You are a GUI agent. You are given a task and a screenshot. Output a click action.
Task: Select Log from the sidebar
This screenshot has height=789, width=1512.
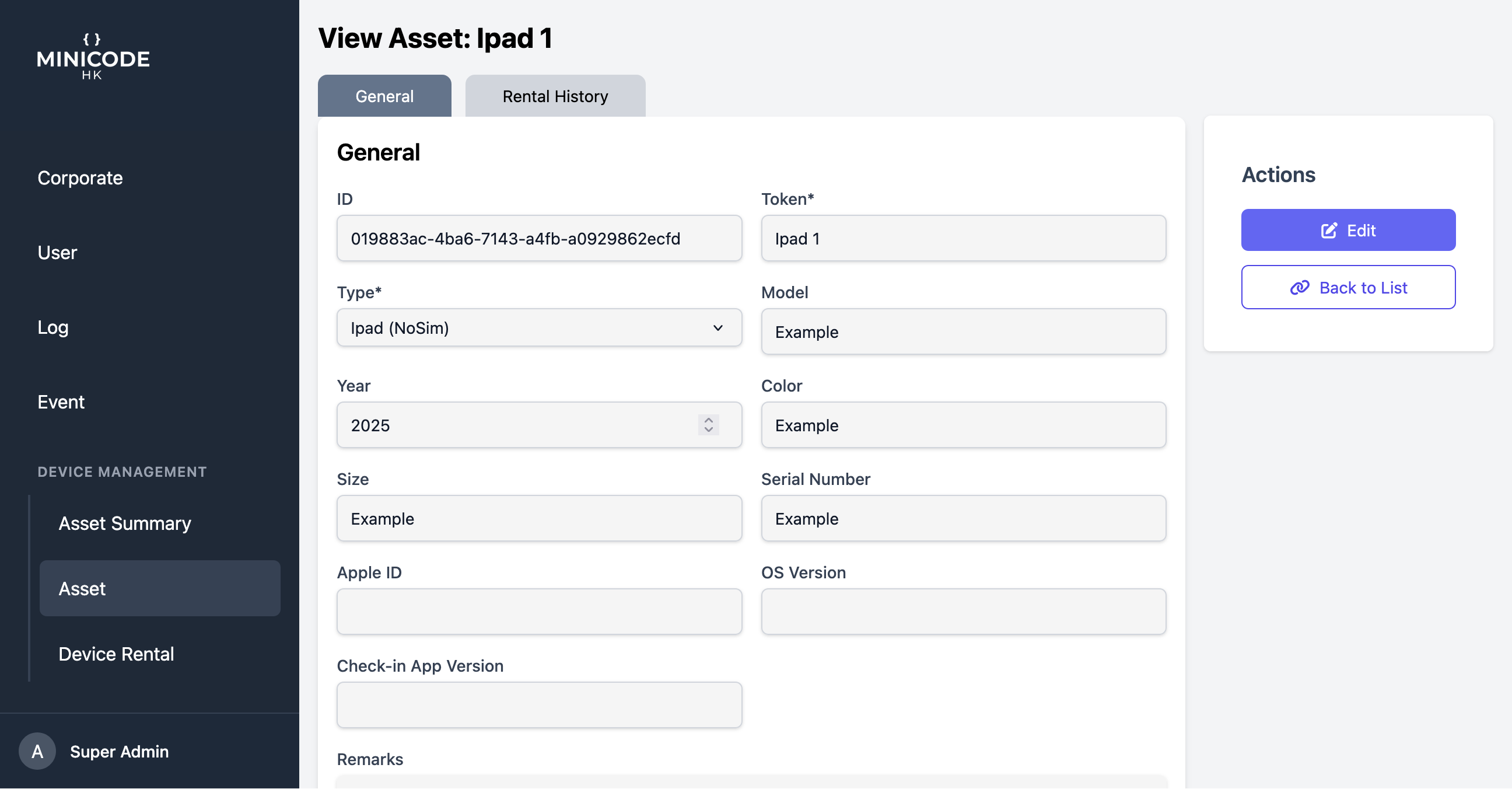pos(53,327)
